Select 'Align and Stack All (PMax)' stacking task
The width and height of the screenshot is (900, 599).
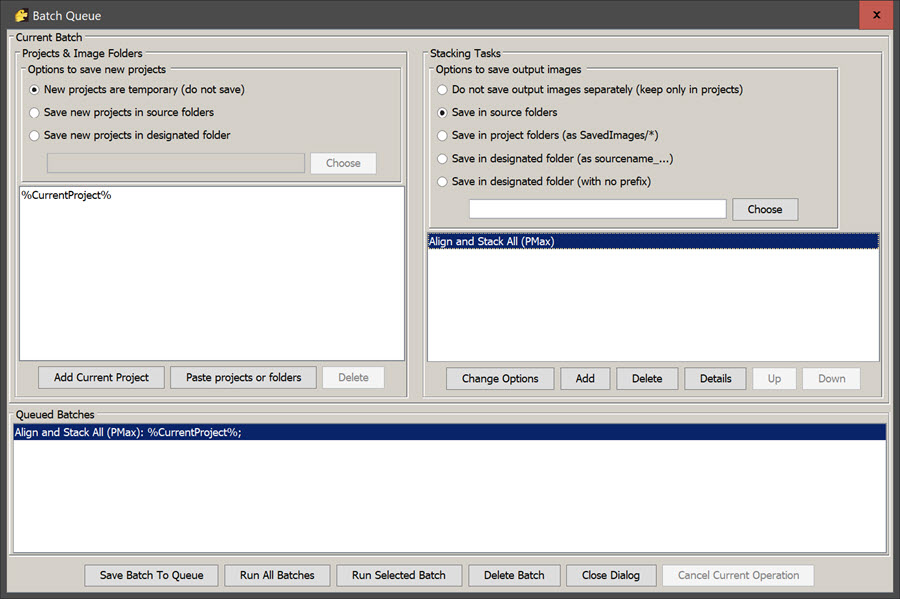(x=492, y=242)
